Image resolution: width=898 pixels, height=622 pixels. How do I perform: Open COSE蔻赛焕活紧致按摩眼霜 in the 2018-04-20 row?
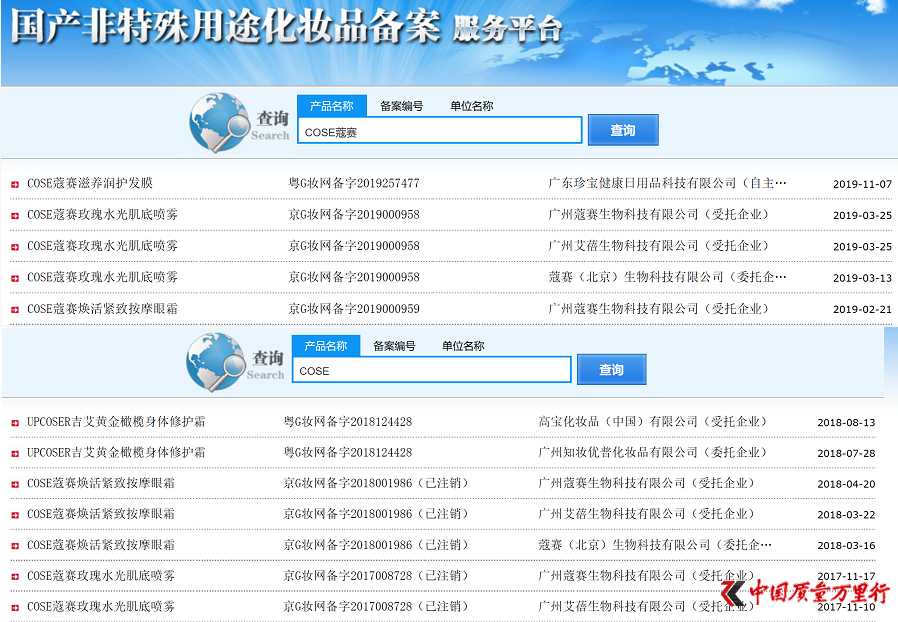(101, 483)
